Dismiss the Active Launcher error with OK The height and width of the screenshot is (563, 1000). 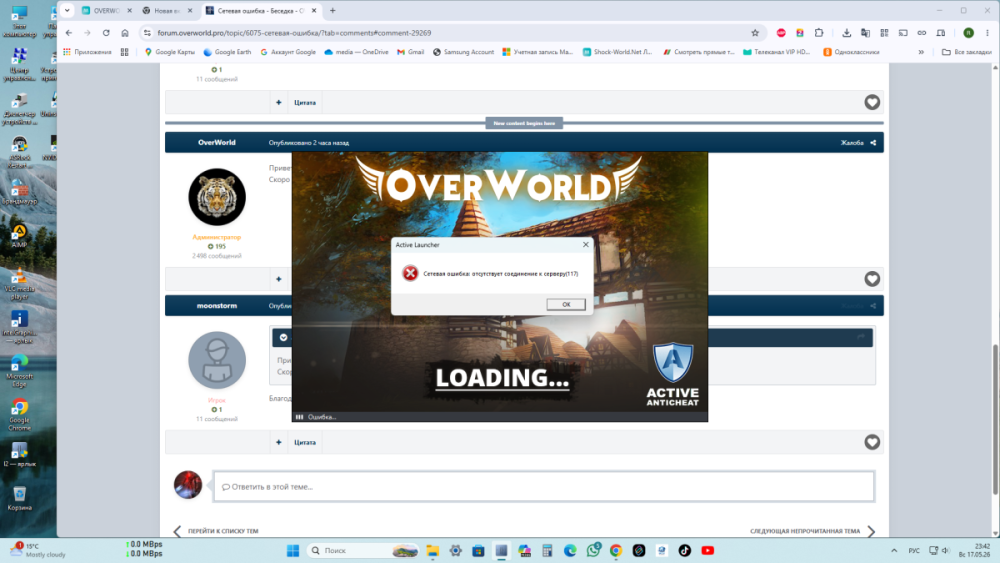point(566,304)
